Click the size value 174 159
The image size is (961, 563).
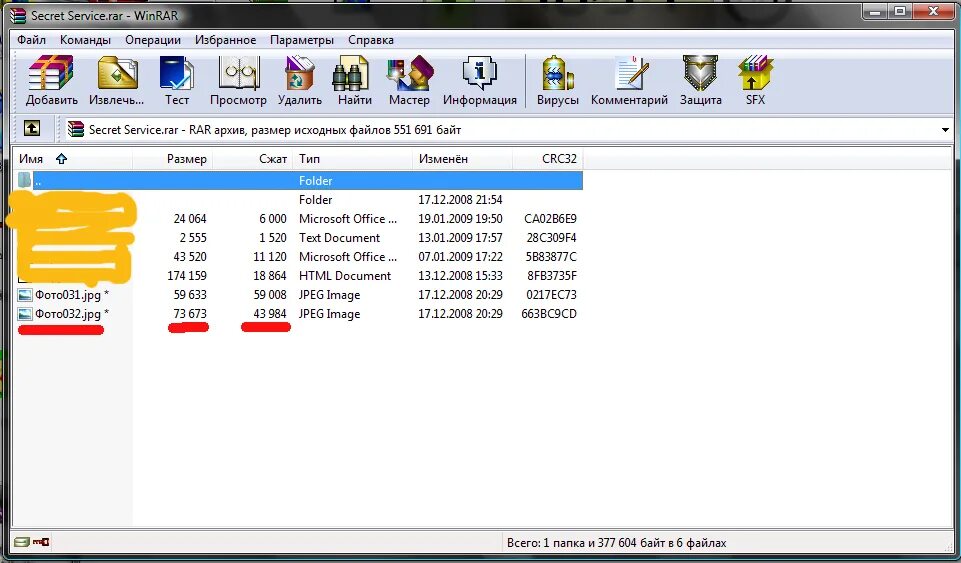coord(187,276)
